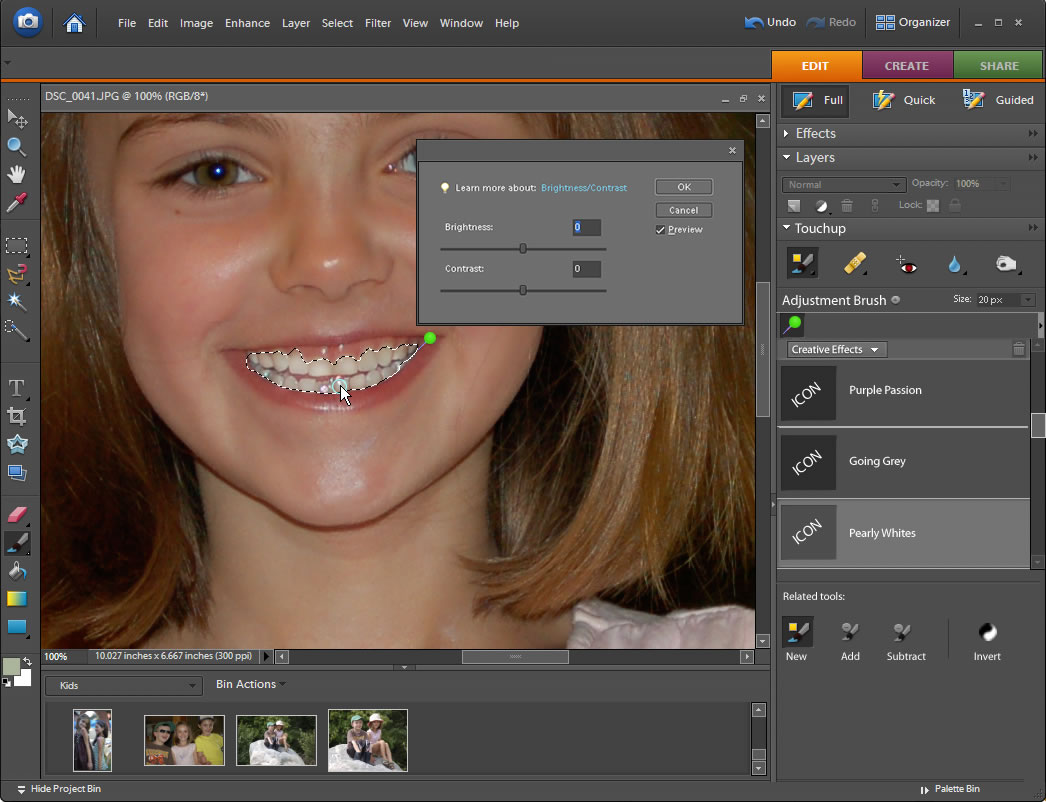Open the Filter menu
The height and width of the screenshot is (802, 1046).
pyautogui.click(x=378, y=23)
